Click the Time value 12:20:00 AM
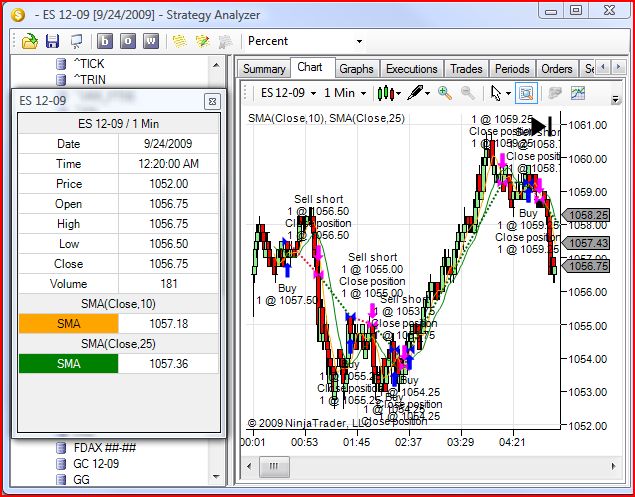This screenshot has width=635, height=497. [x=168, y=164]
